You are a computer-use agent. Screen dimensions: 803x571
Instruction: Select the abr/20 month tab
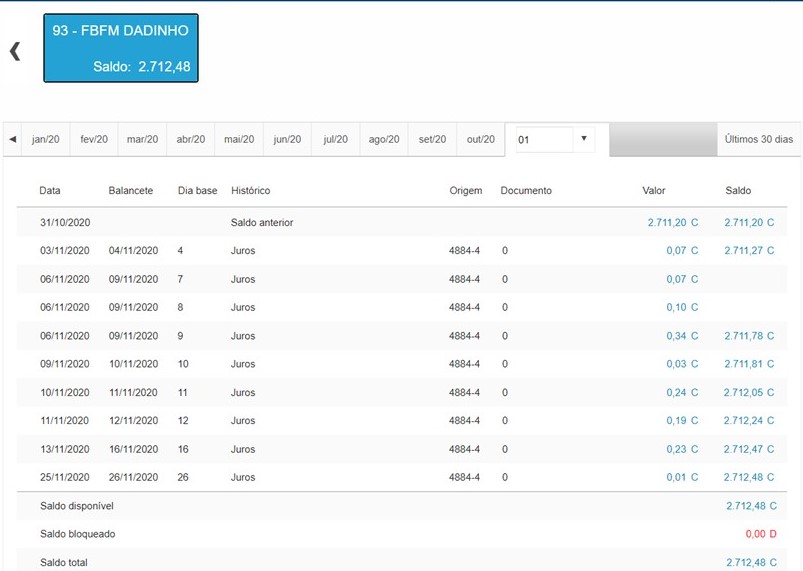coord(191,139)
